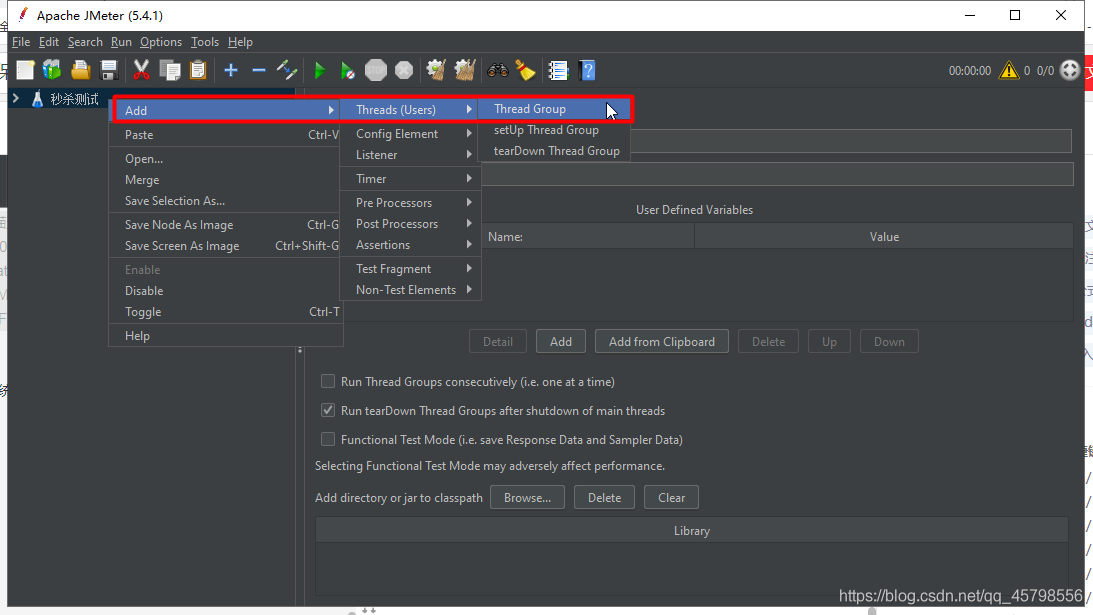Open the File menu

21,42
